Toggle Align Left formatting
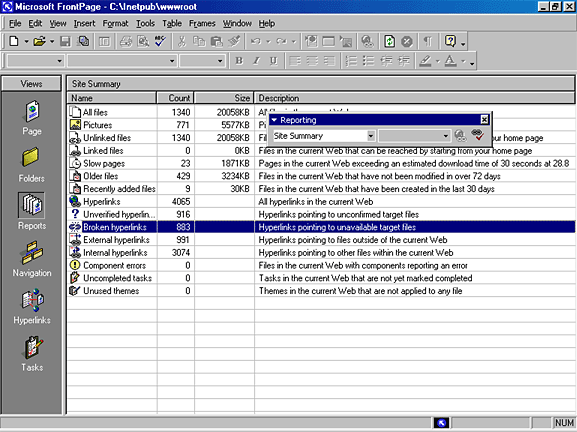577x432 pixels. 295,61
